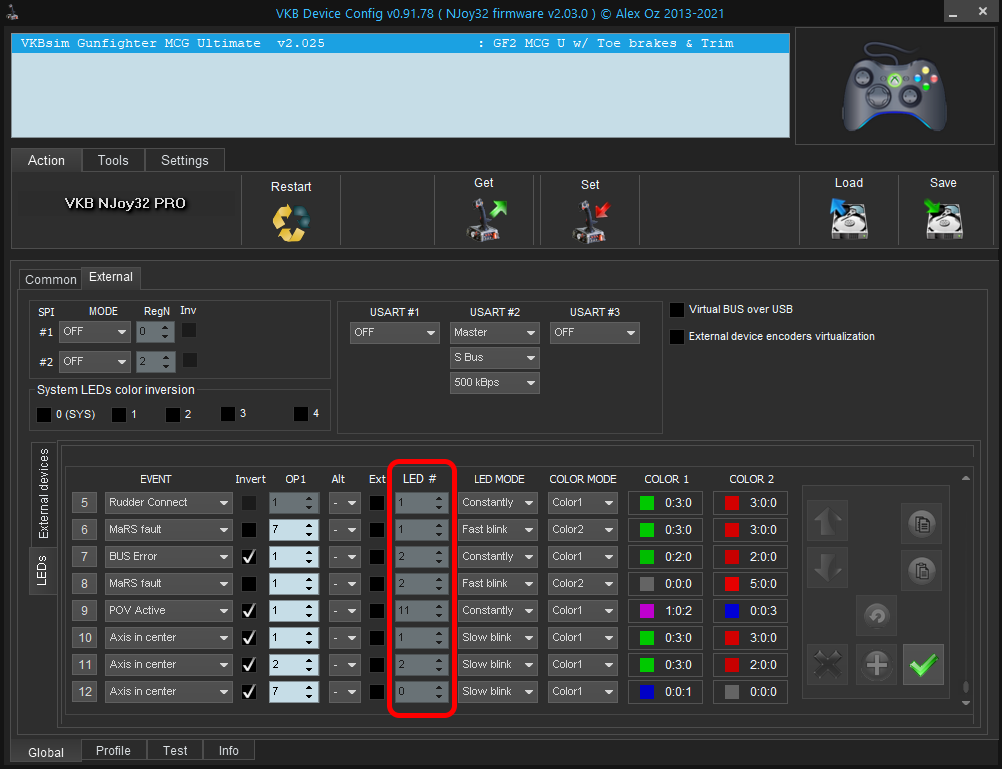Click the LED # field in row 12
The width and height of the screenshot is (1002, 769).
click(x=415, y=692)
